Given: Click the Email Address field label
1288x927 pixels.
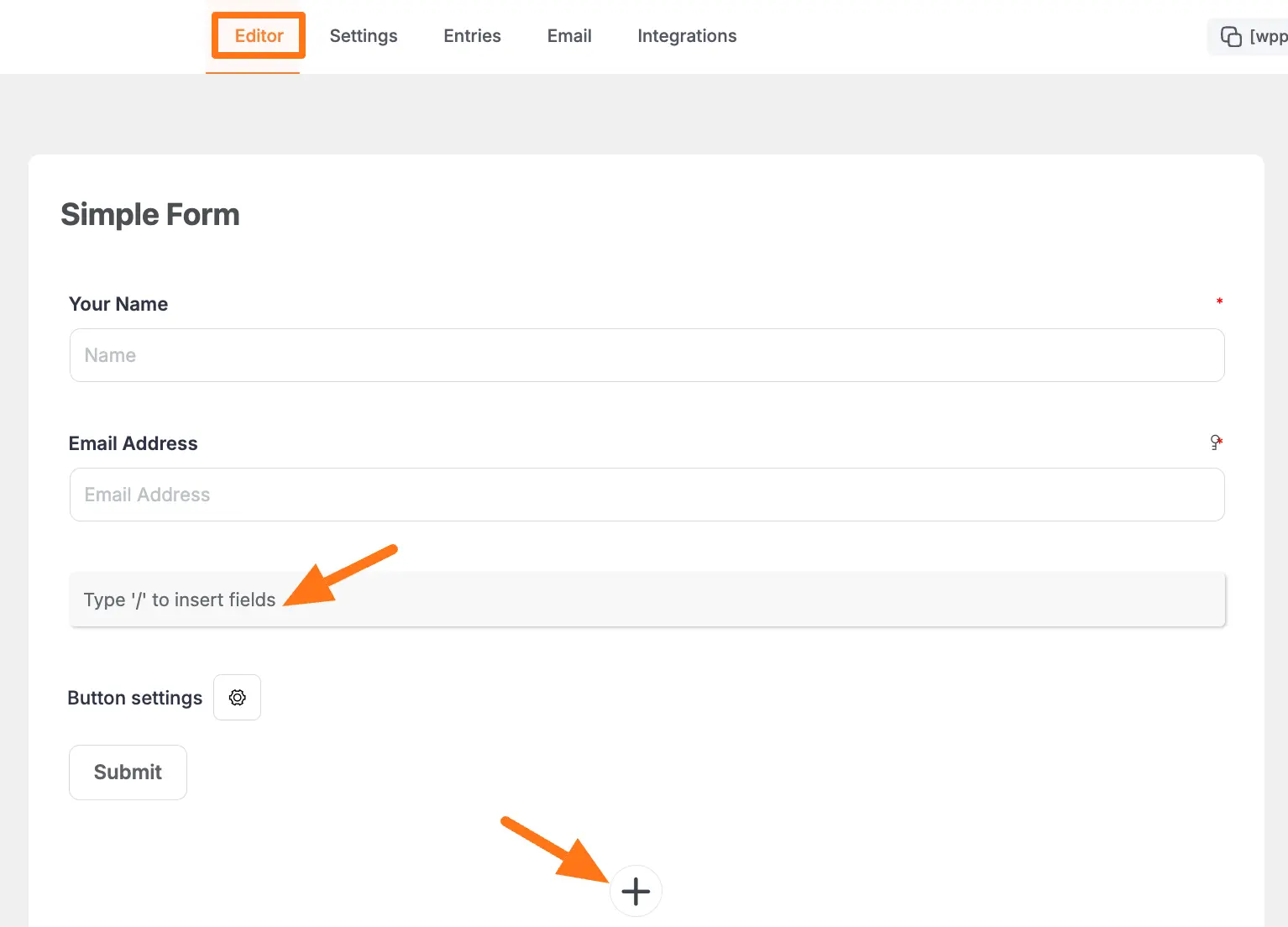Looking at the screenshot, I should click(133, 443).
